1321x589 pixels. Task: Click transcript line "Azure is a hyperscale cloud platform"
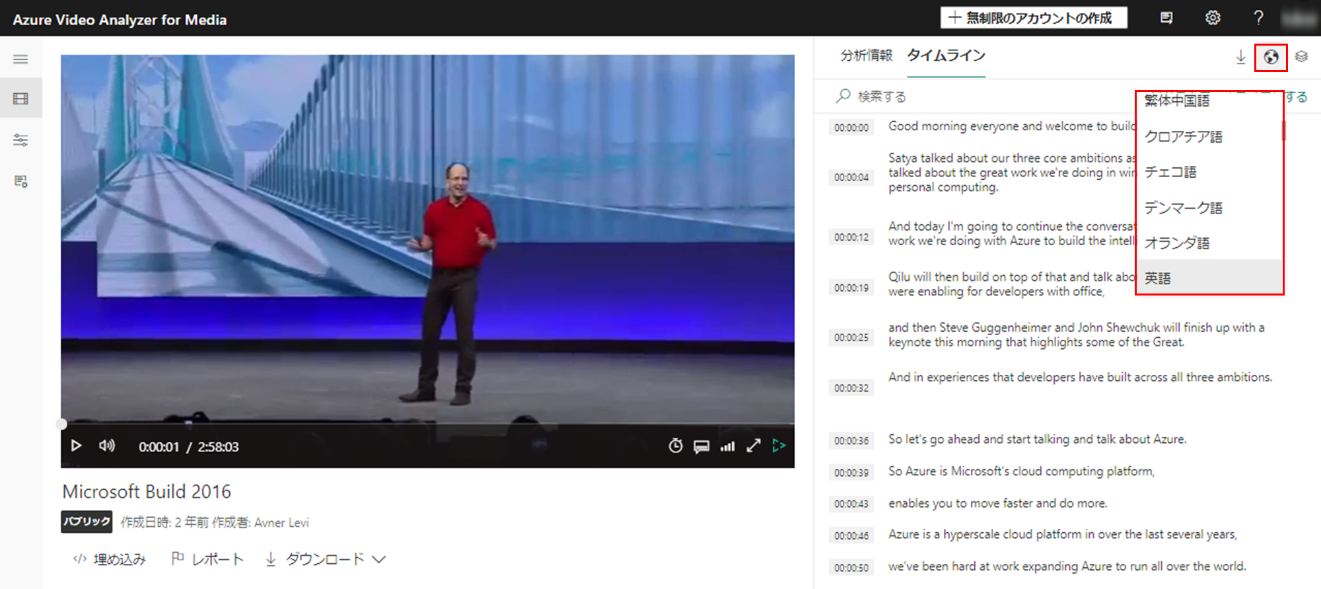point(1063,534)
